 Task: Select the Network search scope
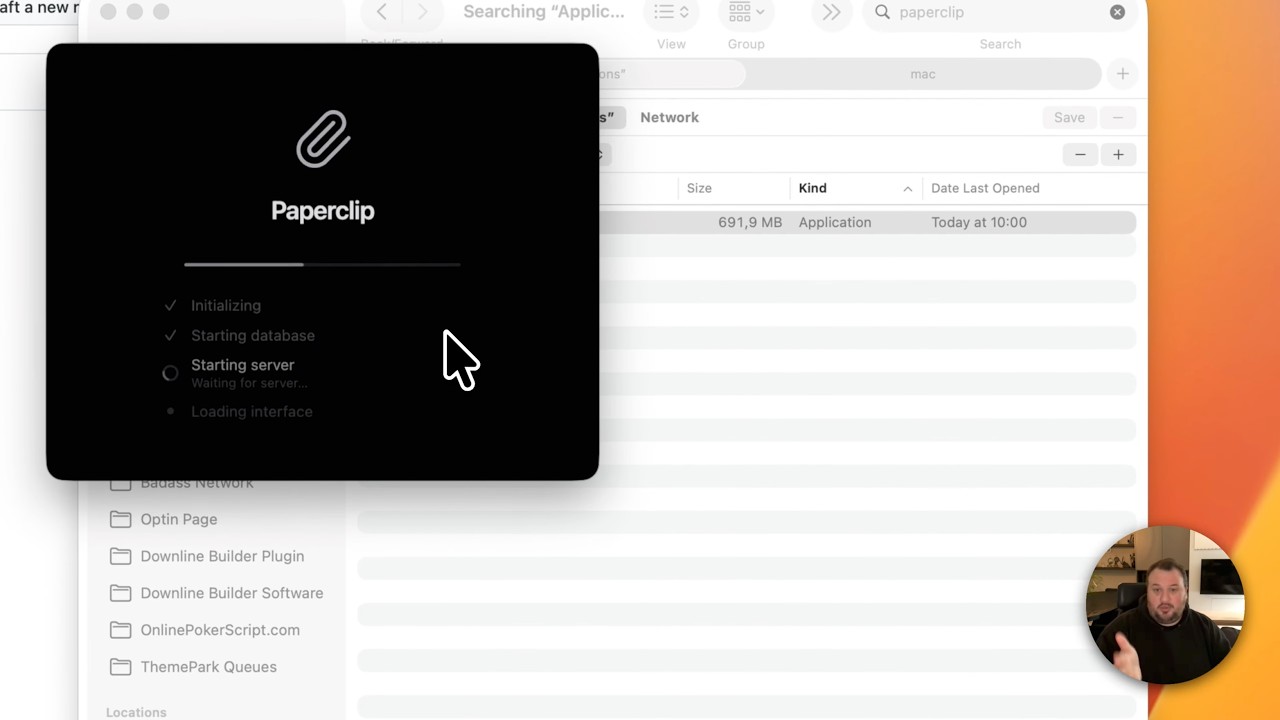pos(669,117)
